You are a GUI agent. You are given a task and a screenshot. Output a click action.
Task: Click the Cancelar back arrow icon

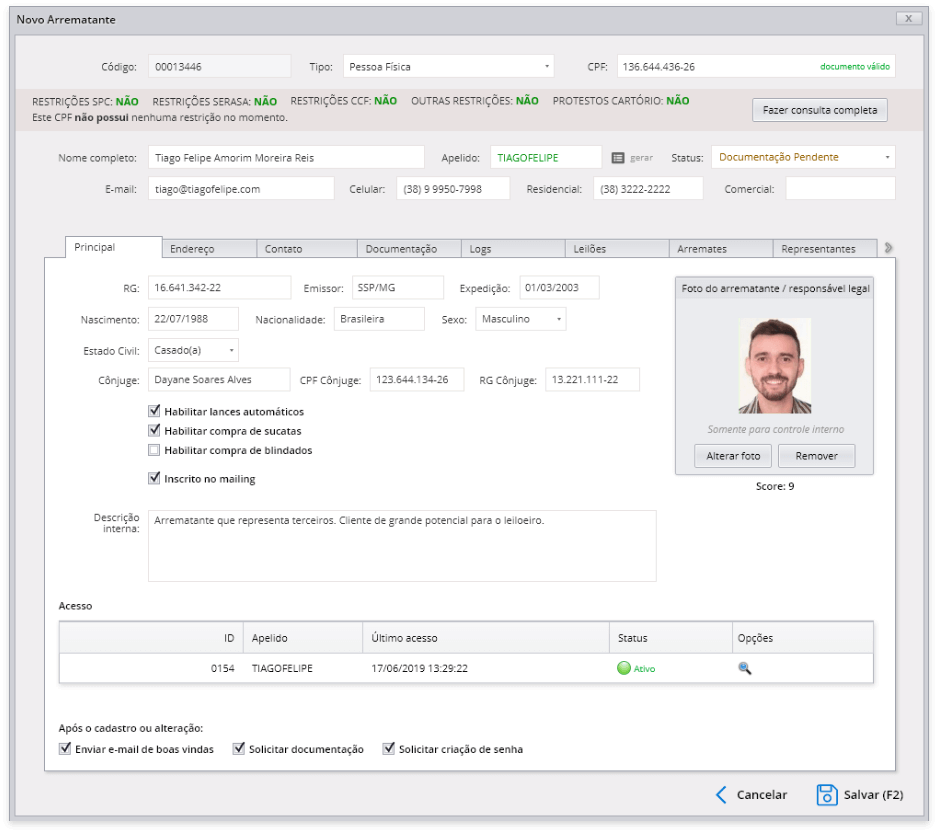point(721,795)
